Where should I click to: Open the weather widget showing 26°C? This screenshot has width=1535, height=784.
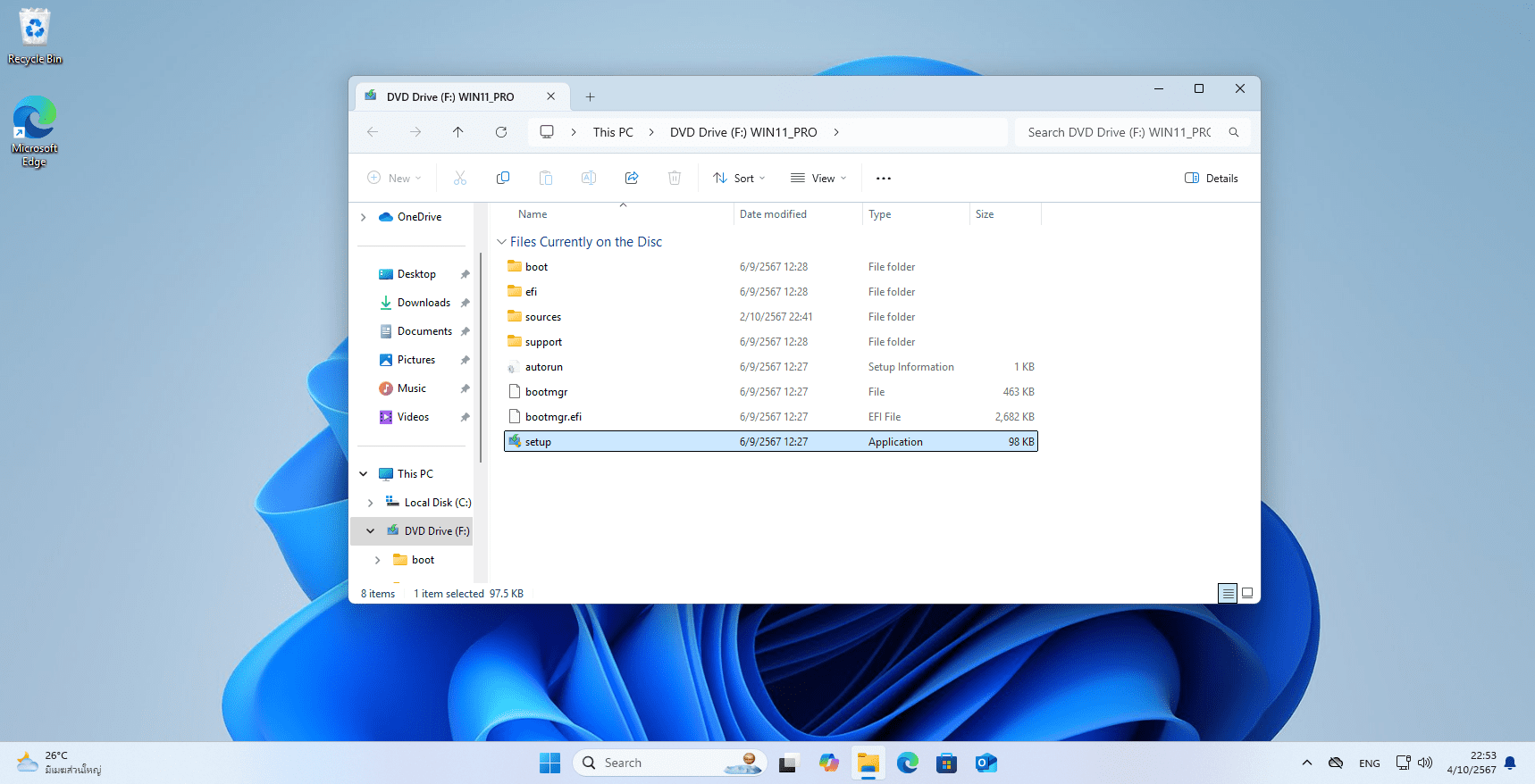pyautogui.click(x=59, y=763)
